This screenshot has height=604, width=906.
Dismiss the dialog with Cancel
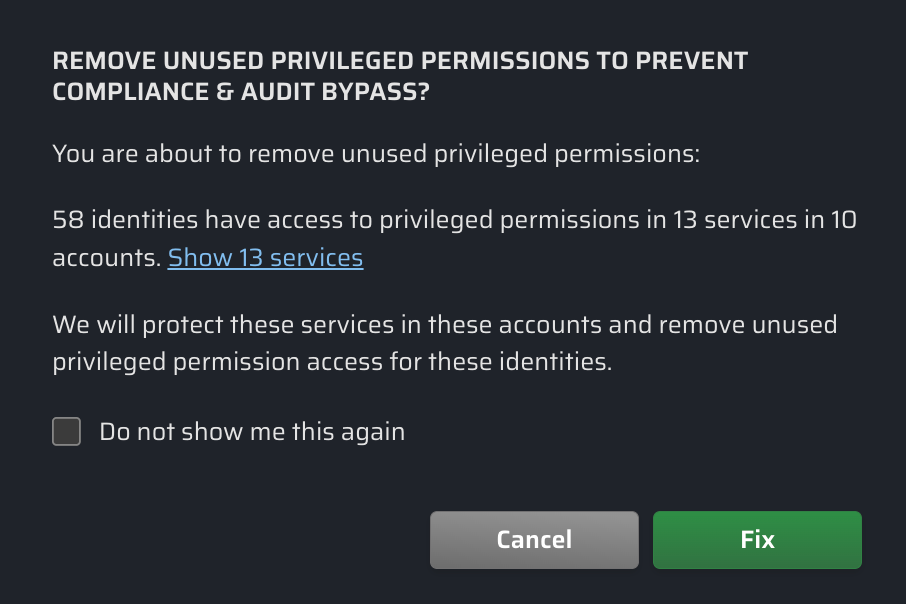click(534, 540)
